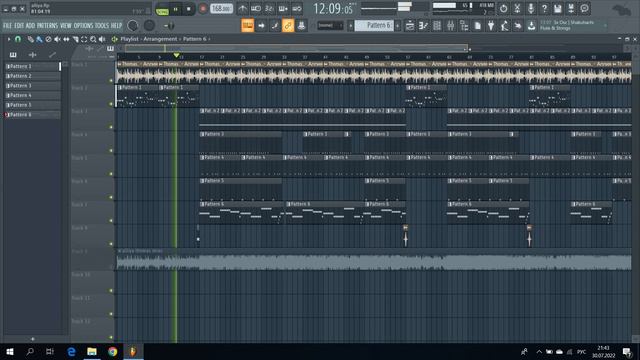Open the PATTERNS menu
The height and width of the screenshot is (360, 640).
(47, 26)
